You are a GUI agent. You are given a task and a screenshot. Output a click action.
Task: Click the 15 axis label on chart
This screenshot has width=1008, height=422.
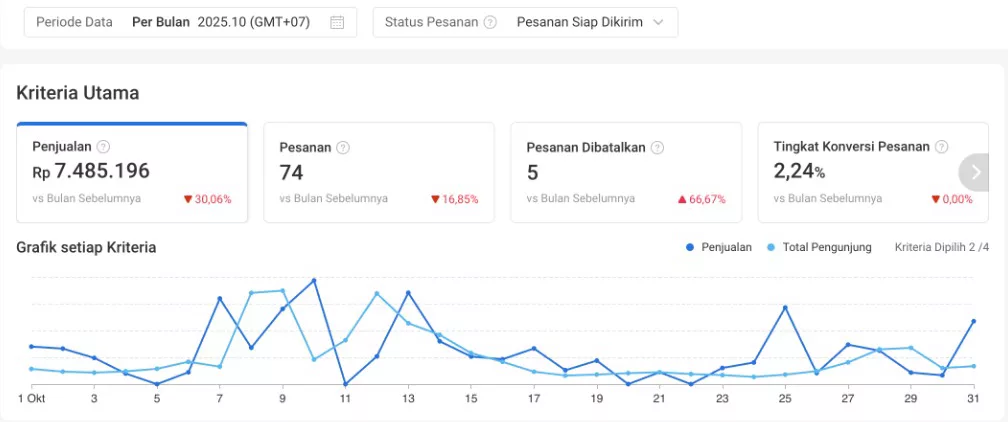471,399
